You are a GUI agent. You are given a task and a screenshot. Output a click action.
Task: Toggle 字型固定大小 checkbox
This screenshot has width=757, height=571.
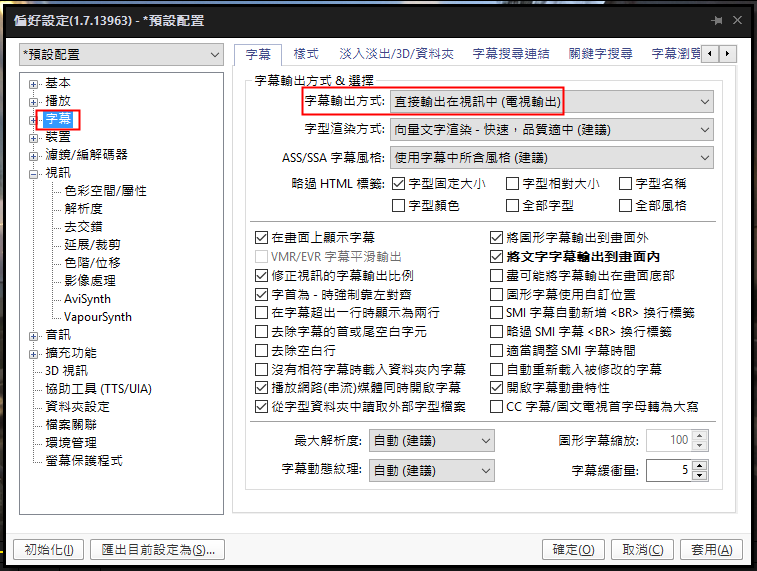pos(398,184)
